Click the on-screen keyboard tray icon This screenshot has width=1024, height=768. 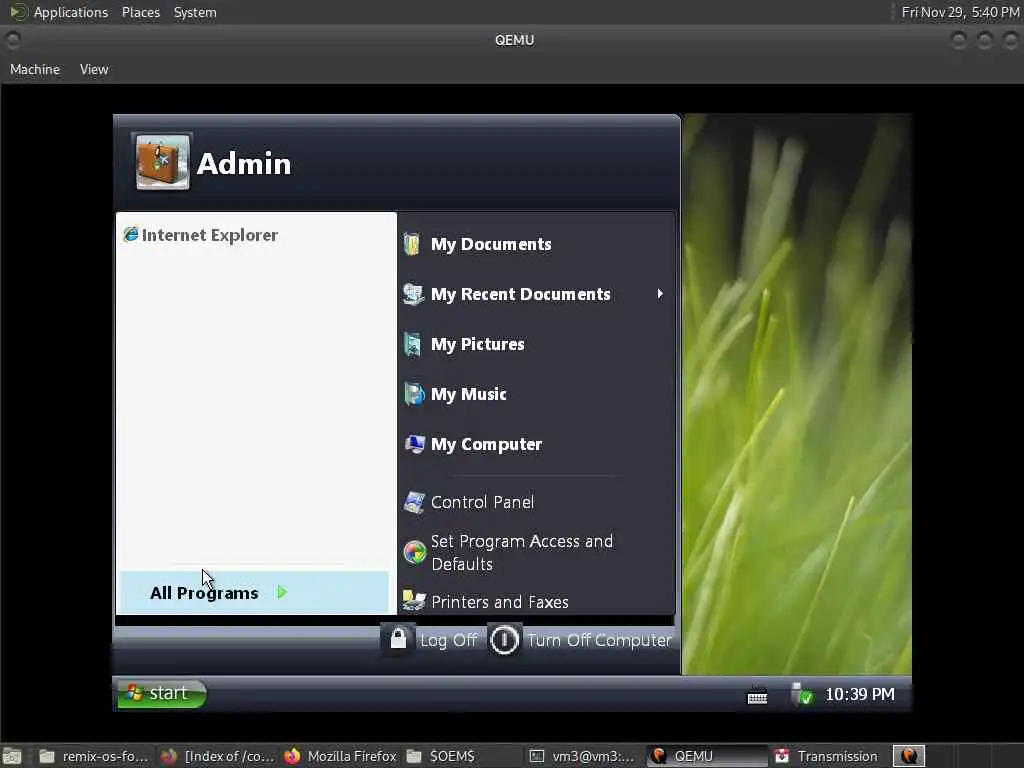point(757,695)
